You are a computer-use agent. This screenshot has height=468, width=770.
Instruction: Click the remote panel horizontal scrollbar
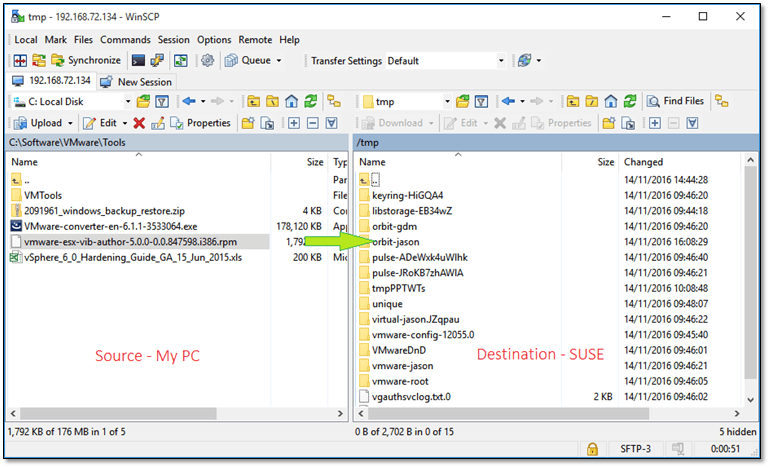pos(508,413)
